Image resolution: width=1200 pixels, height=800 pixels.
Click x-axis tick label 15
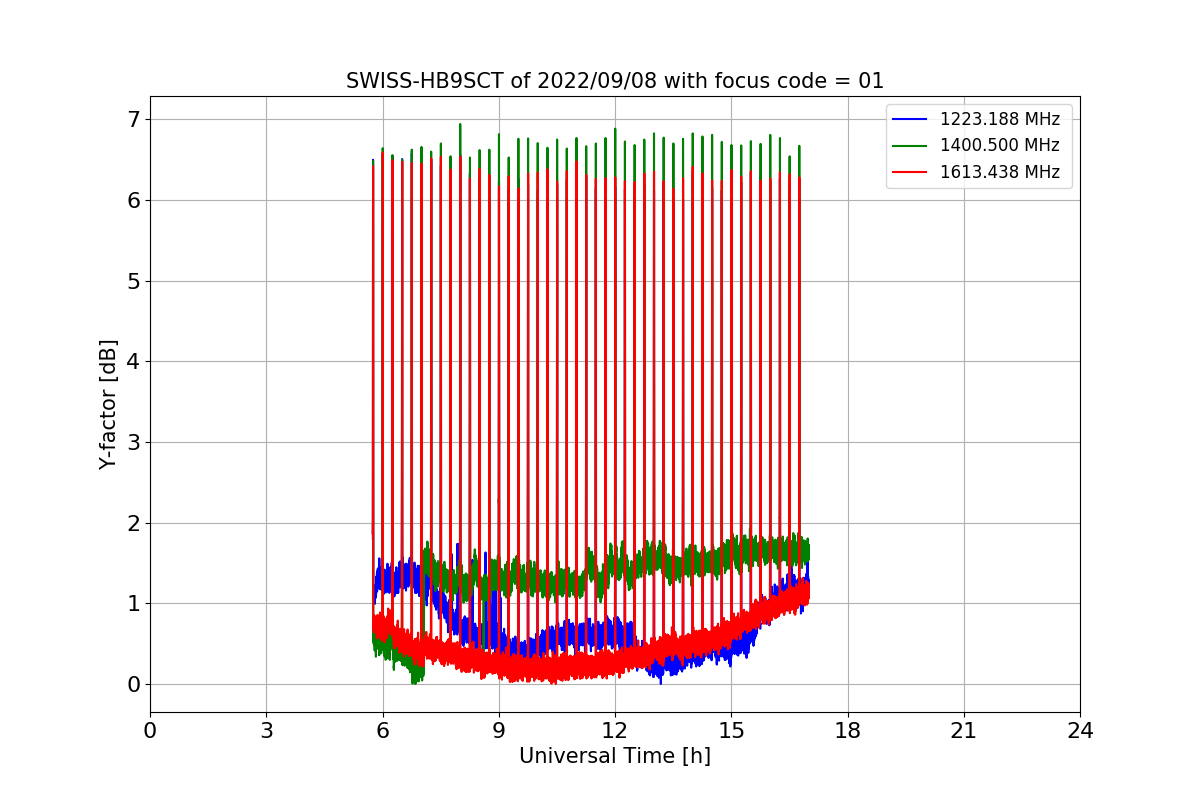pyautogui.click(x=731, y=731)
